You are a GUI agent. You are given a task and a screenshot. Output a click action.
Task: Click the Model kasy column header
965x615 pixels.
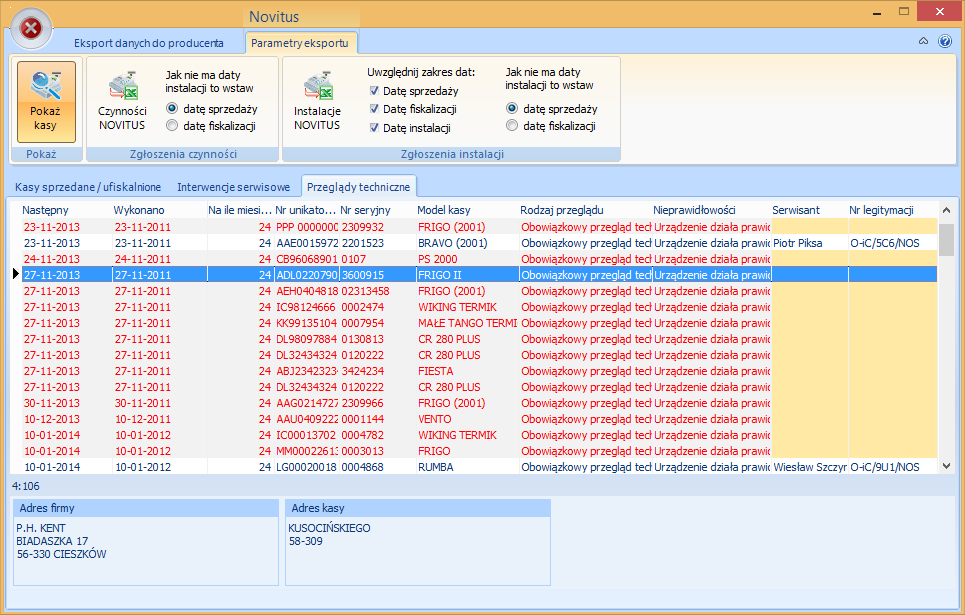click(x=466, y=210)
